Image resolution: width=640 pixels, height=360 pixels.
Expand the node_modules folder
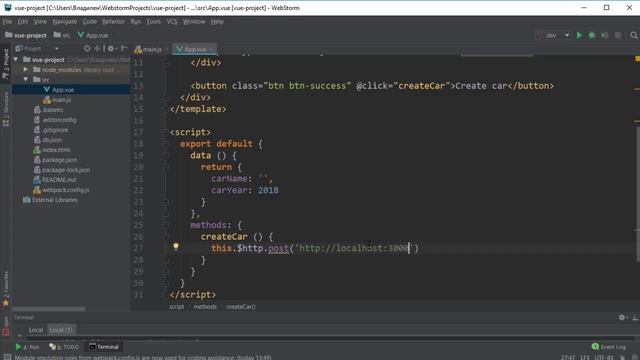[x=26, y=70]
